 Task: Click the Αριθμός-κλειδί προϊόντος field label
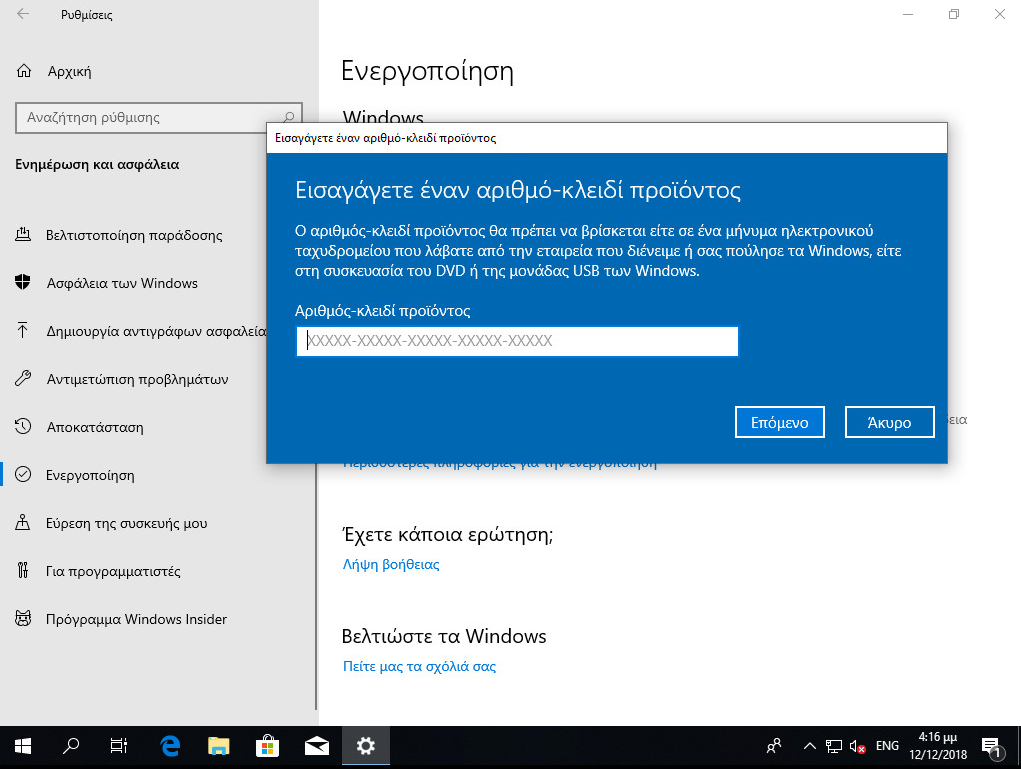tap(382, 311)
